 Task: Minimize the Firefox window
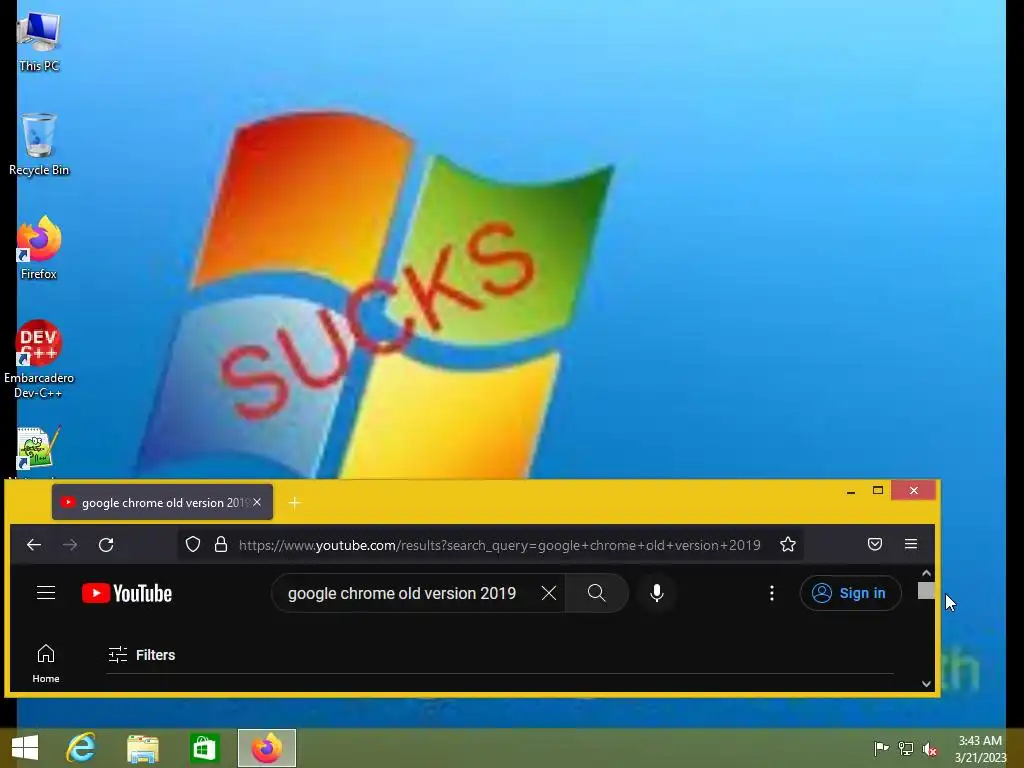coord(851,491)
